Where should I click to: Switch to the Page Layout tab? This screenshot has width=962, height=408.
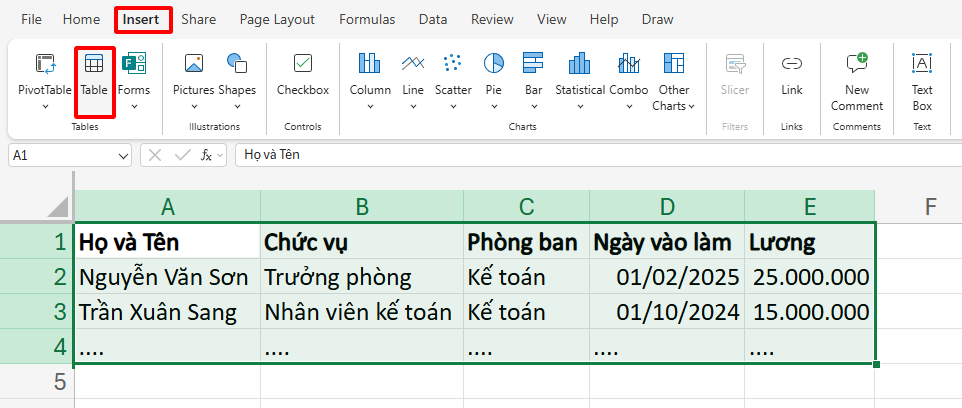[x=277, y=20]
